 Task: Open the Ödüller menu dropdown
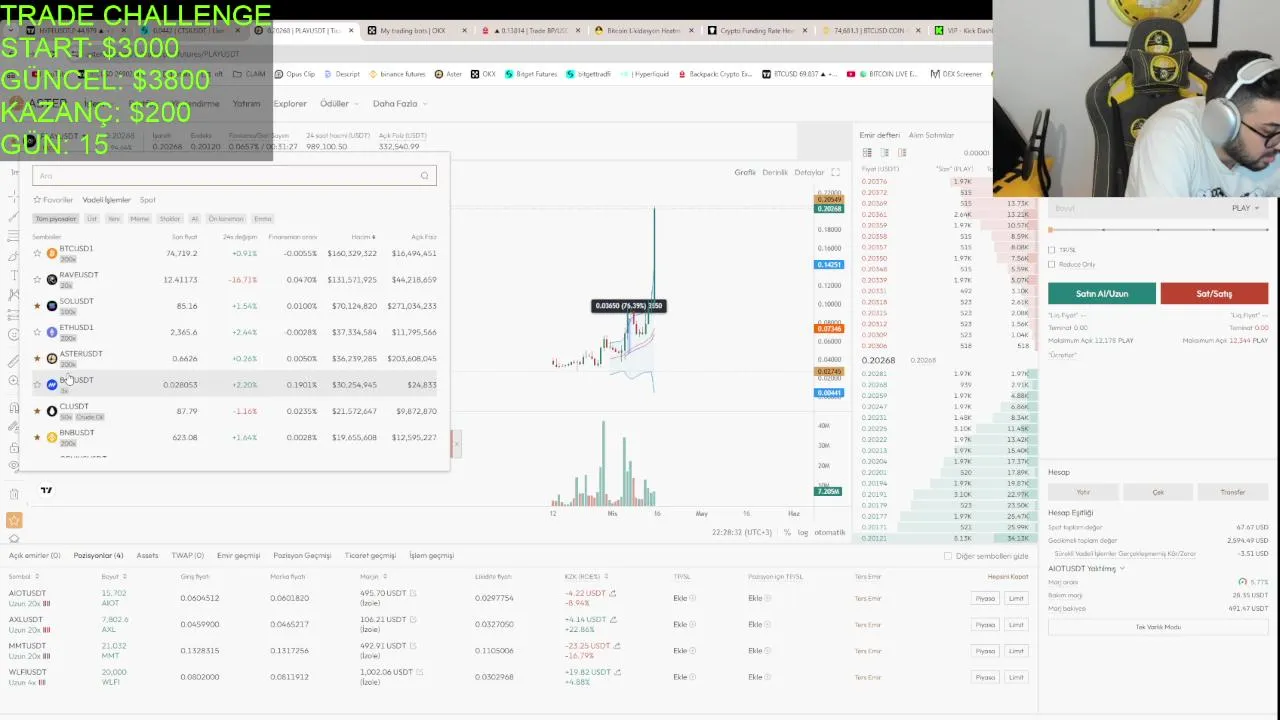pos(339,103)
